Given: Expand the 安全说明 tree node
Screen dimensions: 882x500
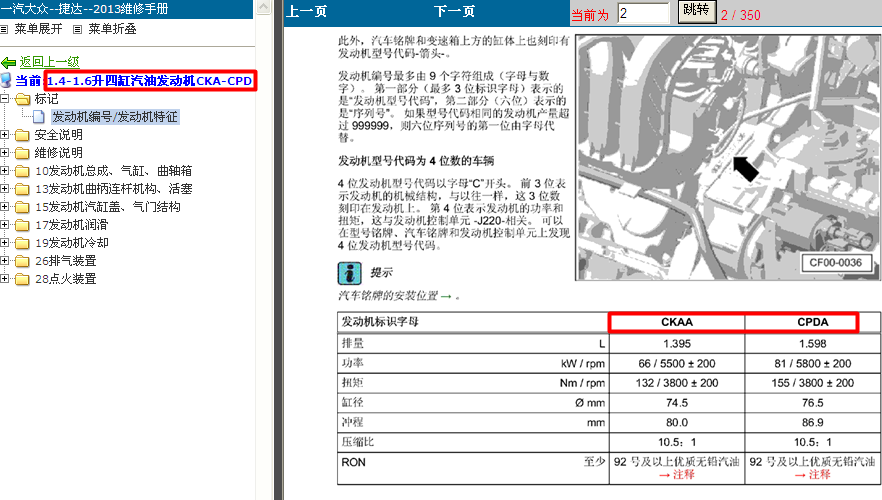Looking at the screenshot, I should pos(4,134).
